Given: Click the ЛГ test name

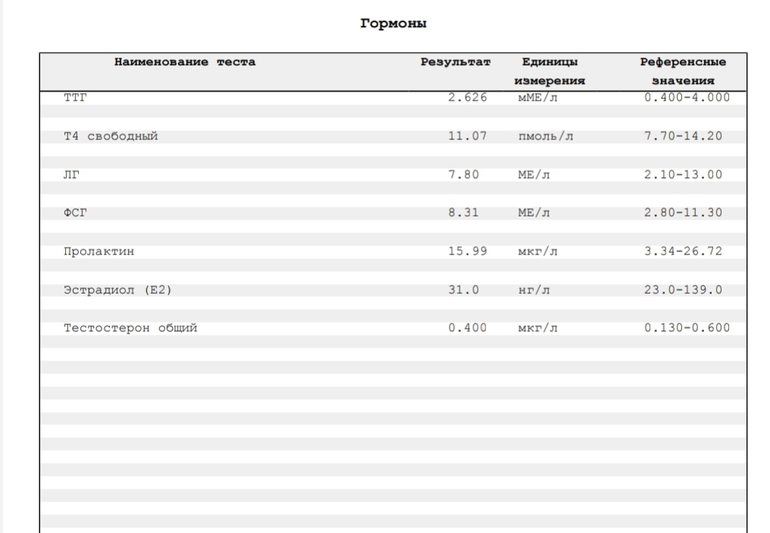Looking at the screenshot, I should point(71,175).
